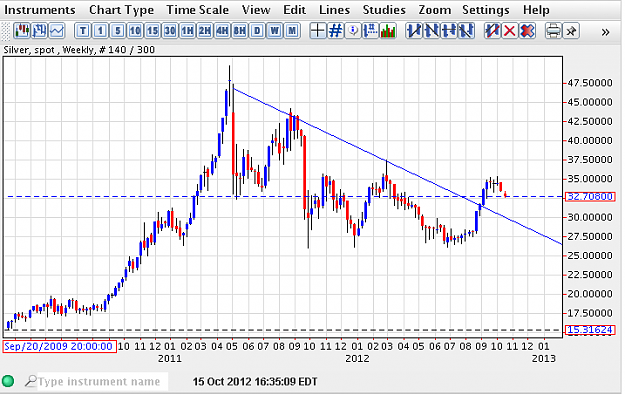Click the price level markers icon
Image resolution: width=625 pixels, height=395 pixels.
(370, 31)
